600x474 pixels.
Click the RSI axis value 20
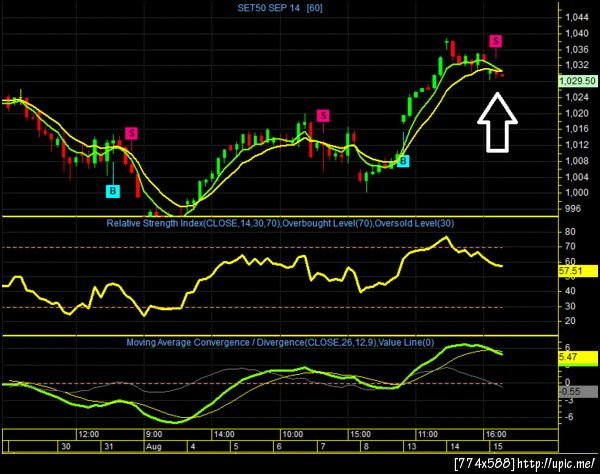click(x=570, y=321)
